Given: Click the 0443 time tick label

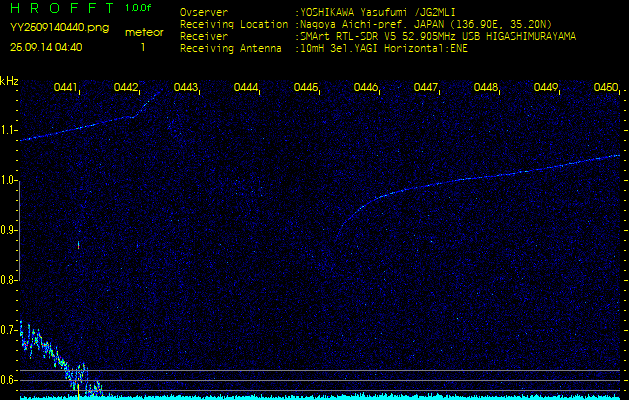Looking at the screenshot, I should pos(186,88).
